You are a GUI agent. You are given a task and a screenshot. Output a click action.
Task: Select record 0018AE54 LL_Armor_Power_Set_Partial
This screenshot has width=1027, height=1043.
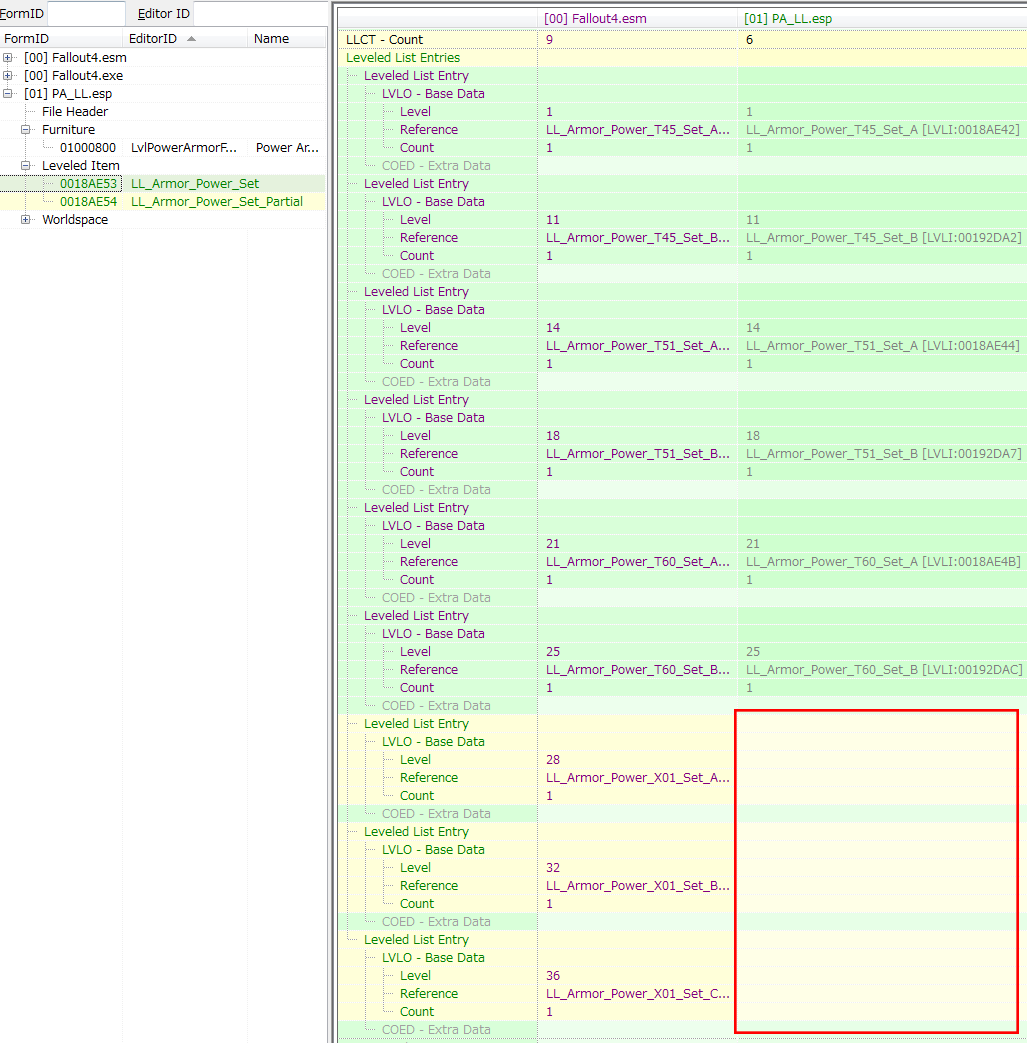click(x=163, y=202)
